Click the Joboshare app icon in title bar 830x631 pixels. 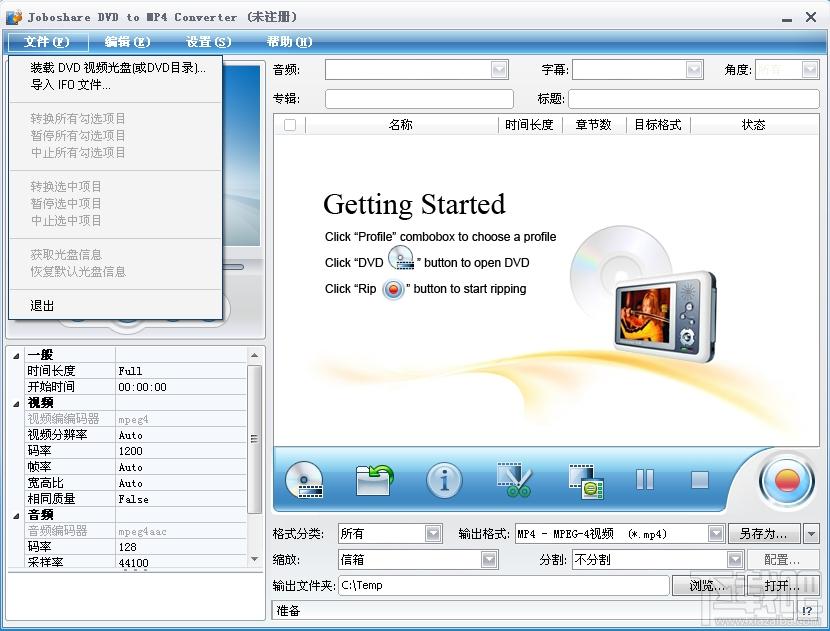coord(14,17)
